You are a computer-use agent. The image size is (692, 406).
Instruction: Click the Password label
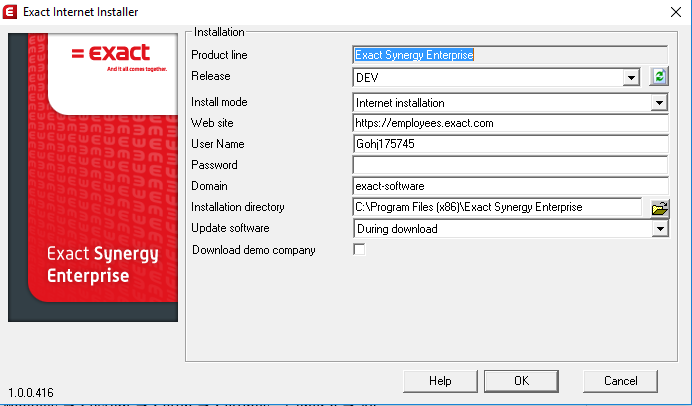214,165
